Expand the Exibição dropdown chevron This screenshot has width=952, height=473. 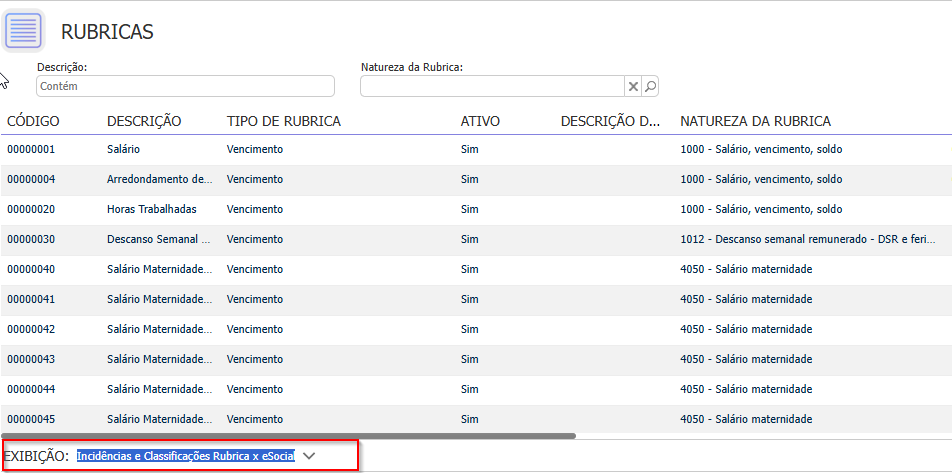309,456
